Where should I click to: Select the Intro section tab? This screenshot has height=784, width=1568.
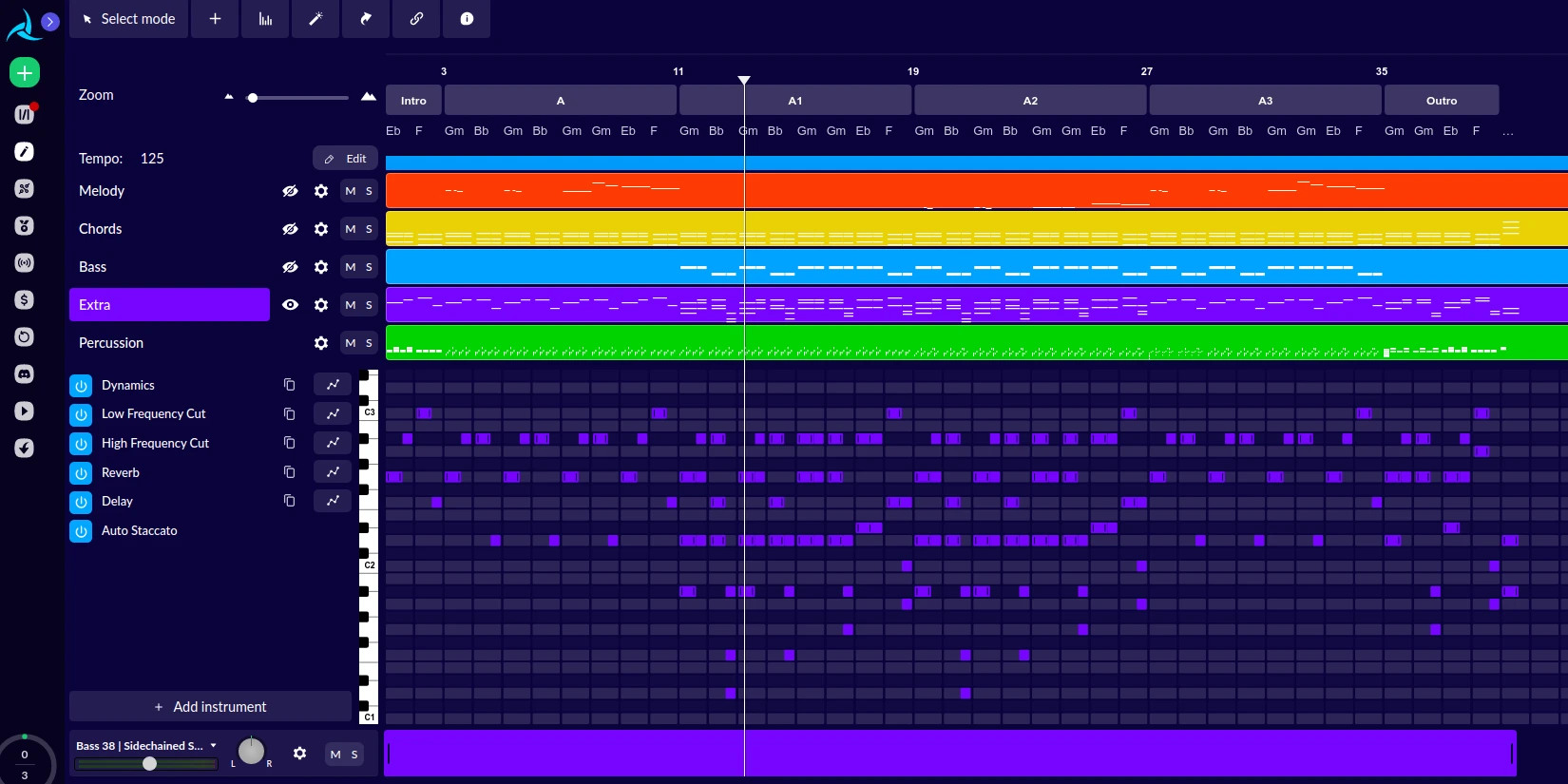pos(413,101)
